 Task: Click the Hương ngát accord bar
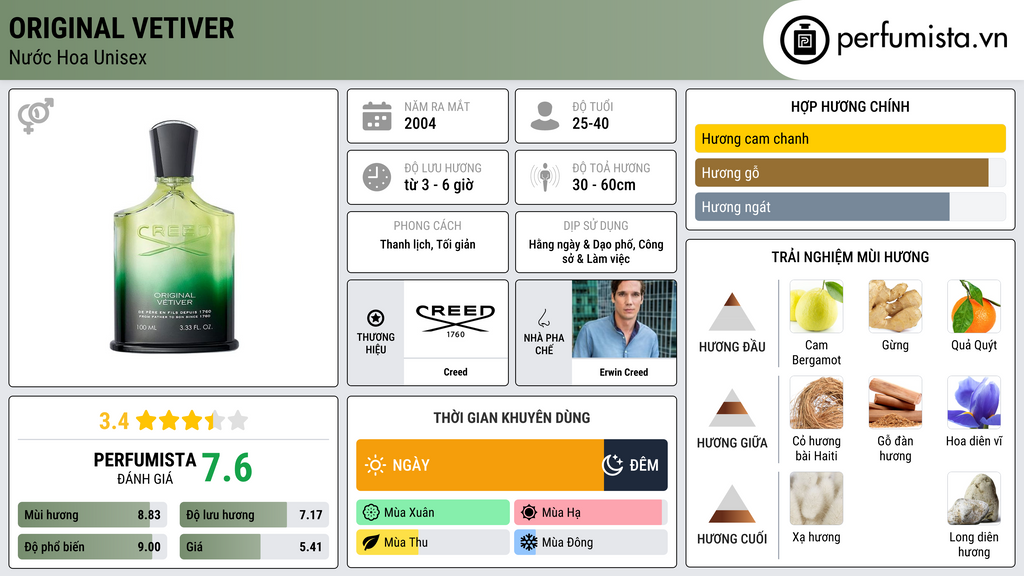pyautogui.click(x=850, y=207)
